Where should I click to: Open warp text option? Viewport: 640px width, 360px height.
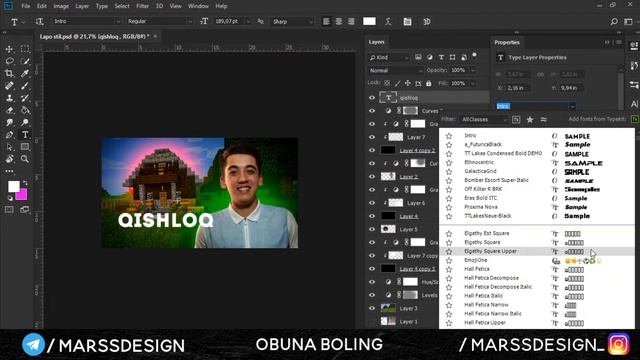click(388, 22)
